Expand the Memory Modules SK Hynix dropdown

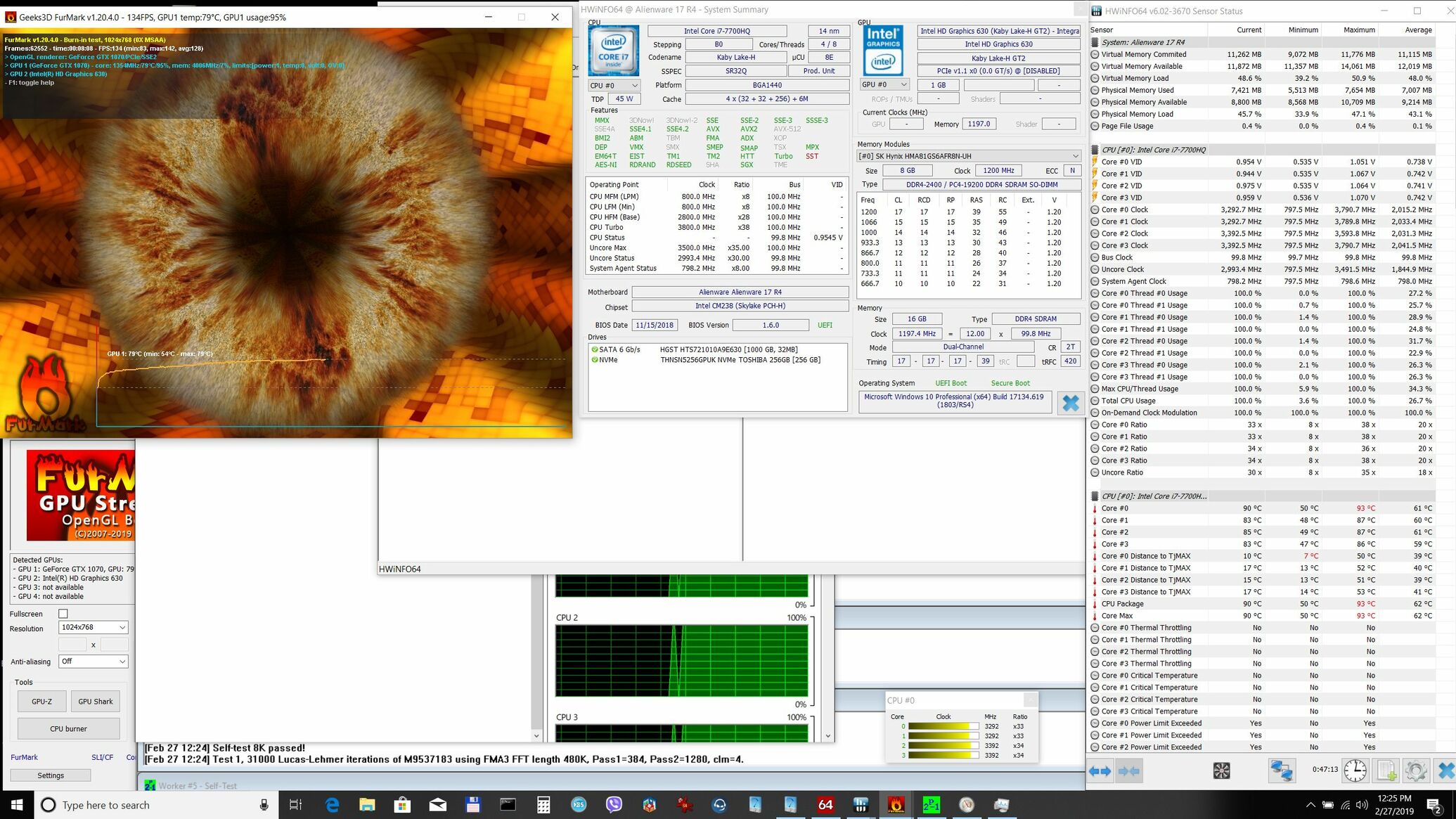pos(969,156)
